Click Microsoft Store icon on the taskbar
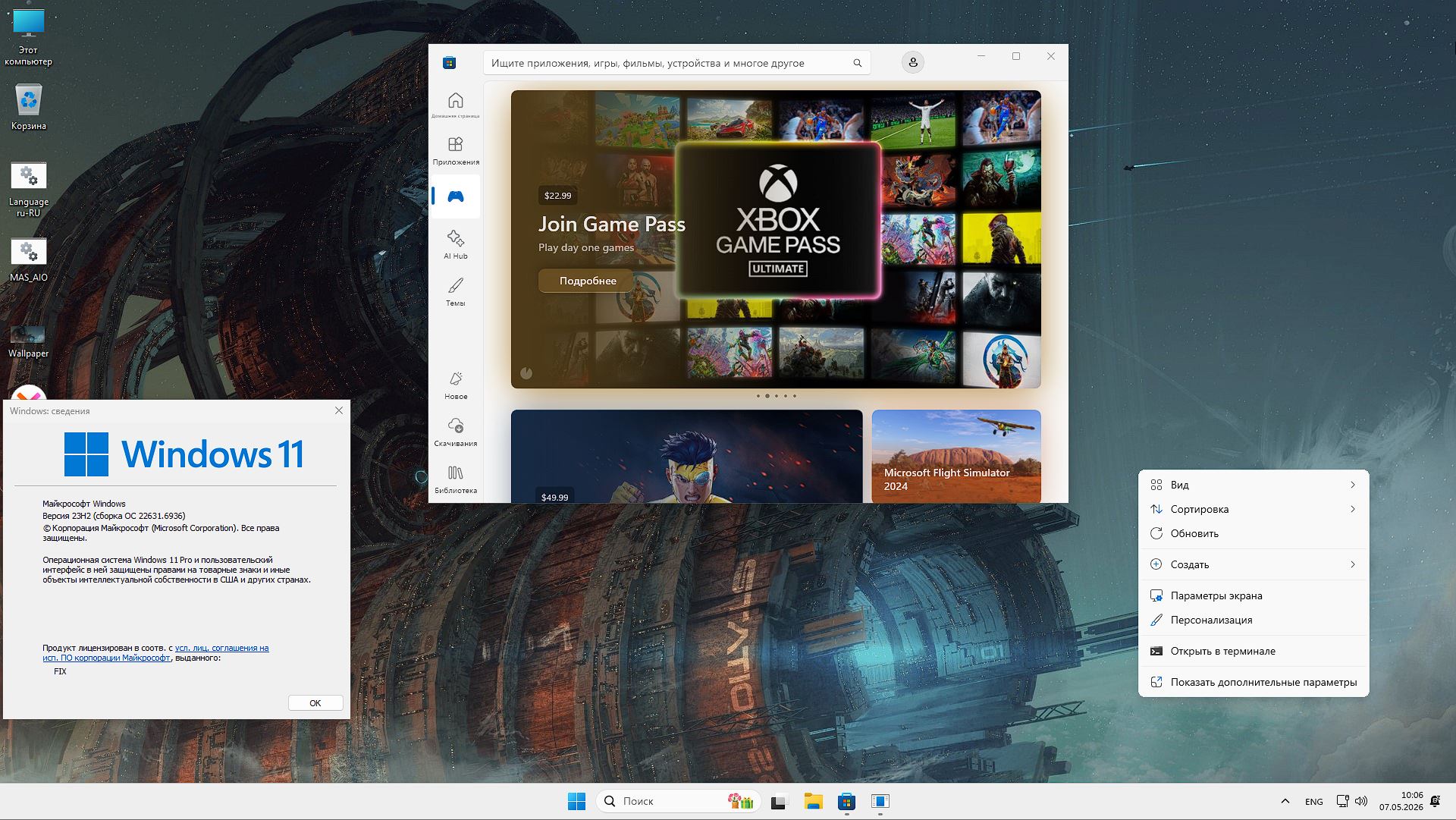 tap(846, 801)
